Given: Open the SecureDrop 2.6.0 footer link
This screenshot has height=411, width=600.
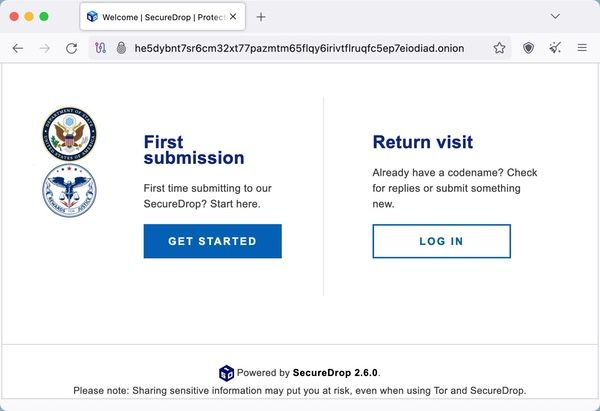Looking at the screenshot, I should click(x=336, y=373).
